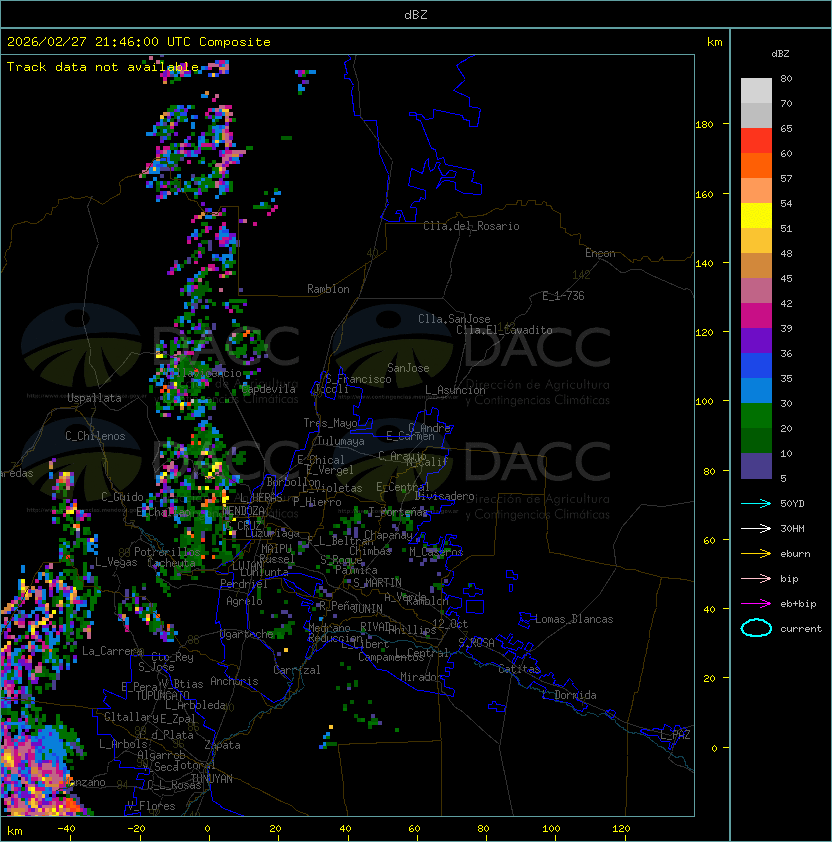This screenshot has width=832, height=842.
Task: Click the dBZ title at top center
Action: (416, 14)
